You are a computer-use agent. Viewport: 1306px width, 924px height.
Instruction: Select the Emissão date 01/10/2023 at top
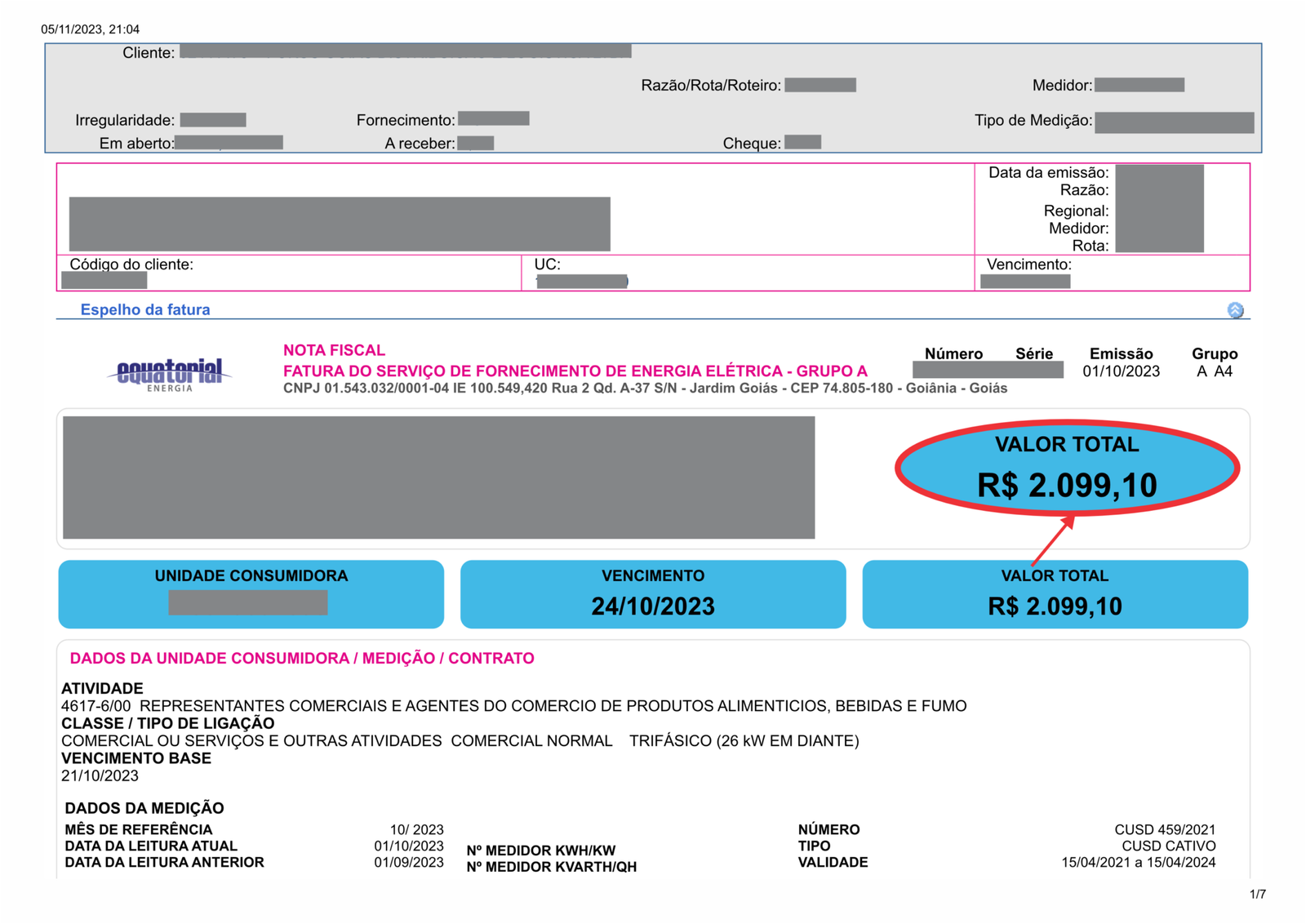pyautogui.click(x=1121, y=371)
